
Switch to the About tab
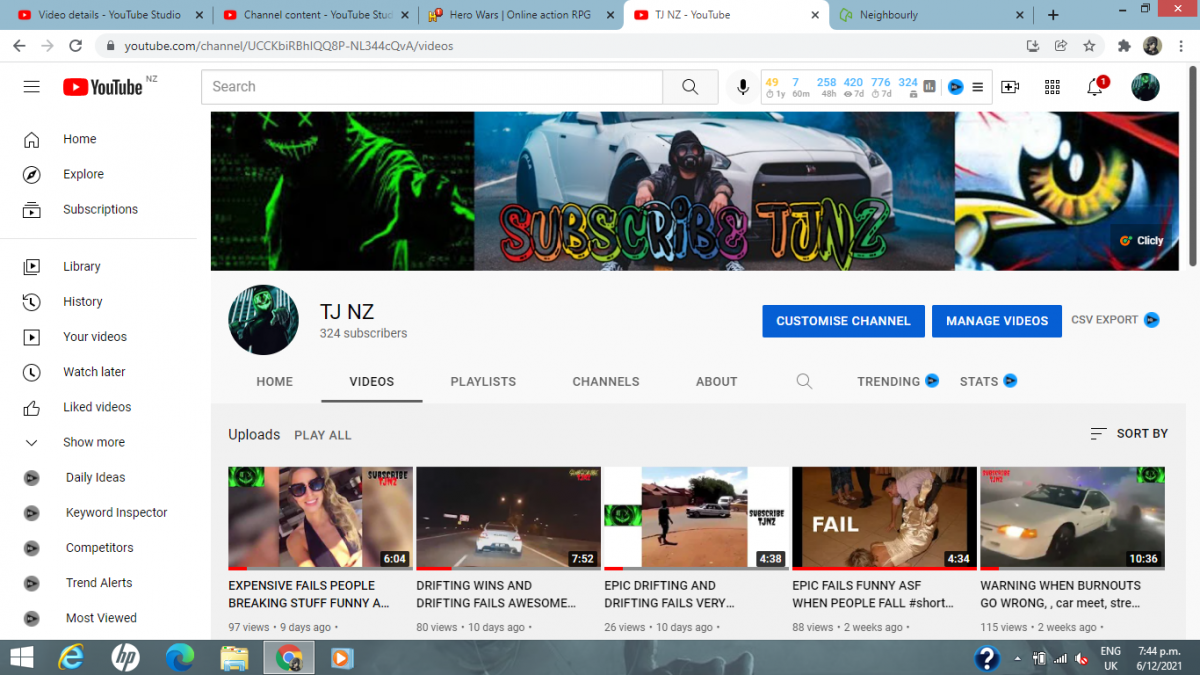coord(716,381)
